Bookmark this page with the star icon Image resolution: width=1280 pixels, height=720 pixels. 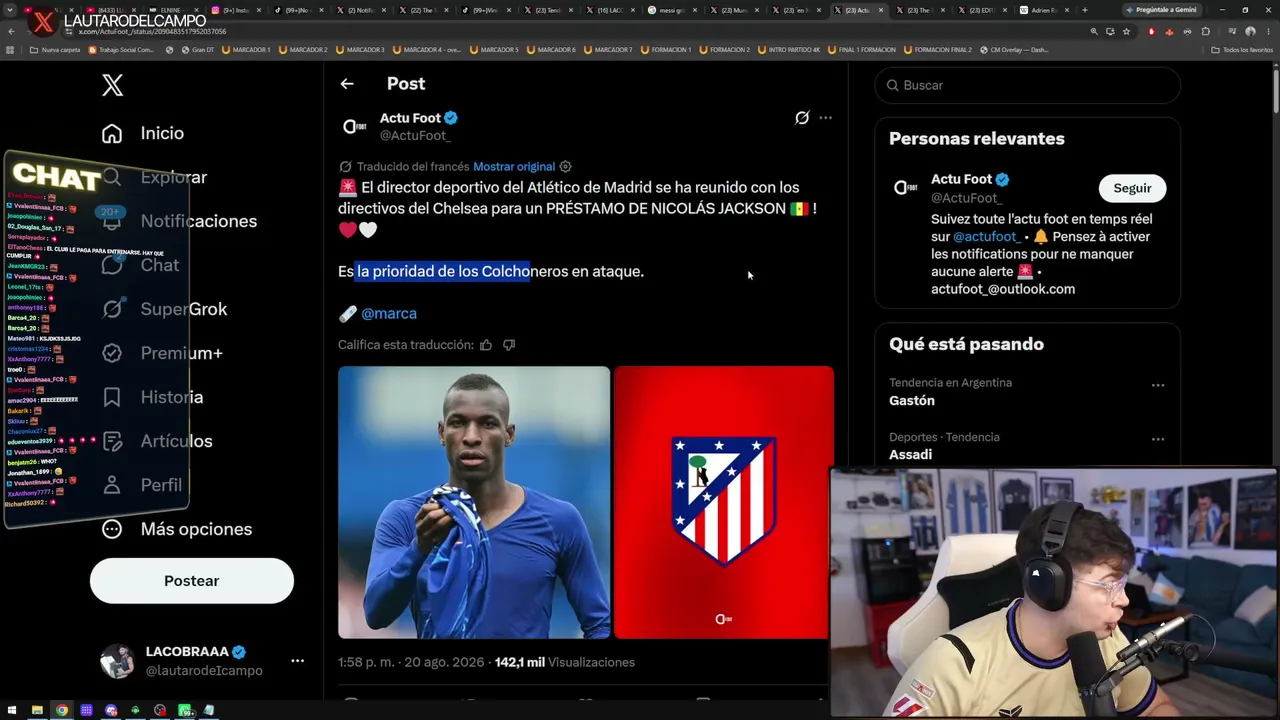click(x=1126, y=31)
